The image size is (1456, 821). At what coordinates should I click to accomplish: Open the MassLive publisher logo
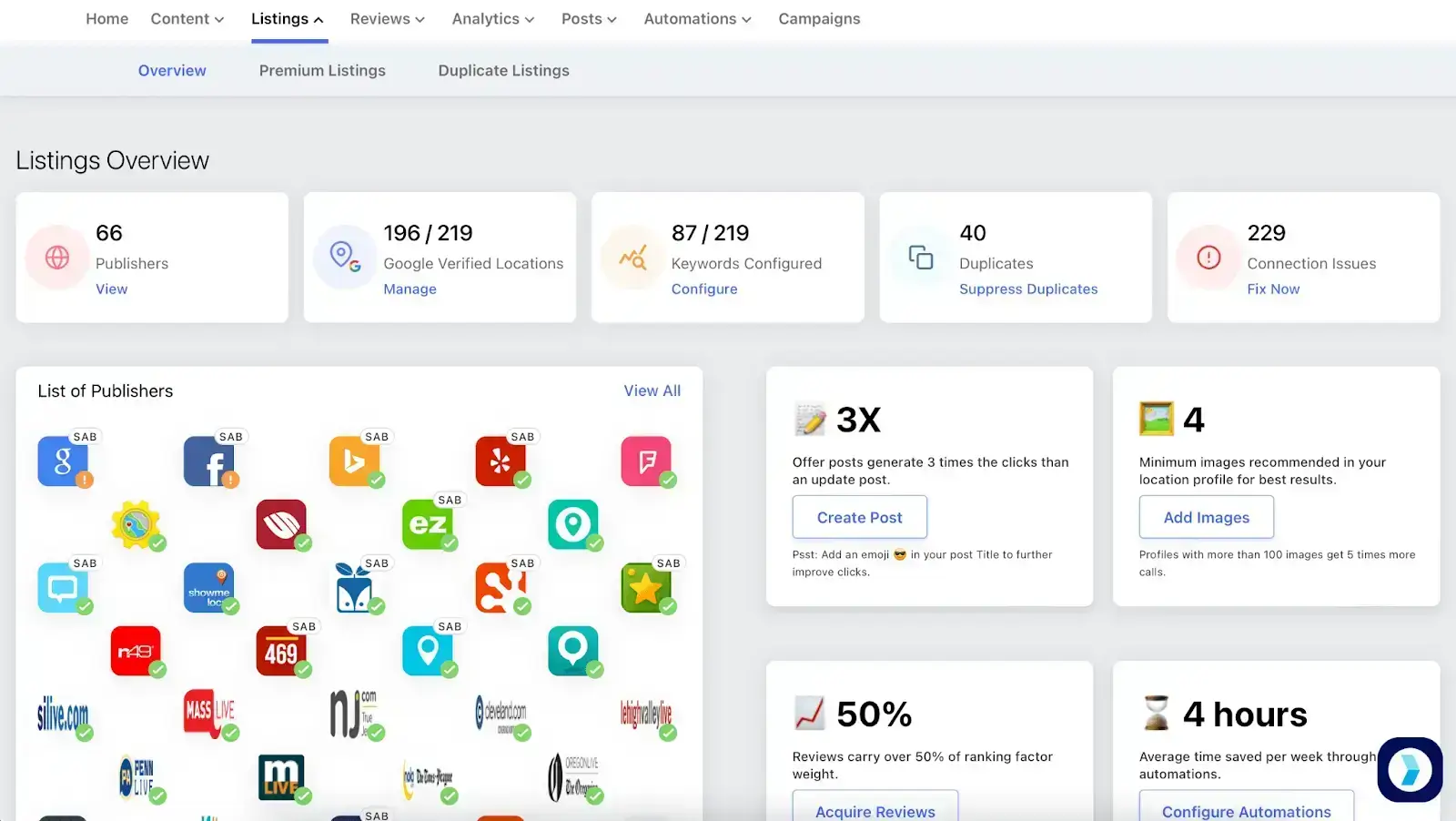pos(208,715)
